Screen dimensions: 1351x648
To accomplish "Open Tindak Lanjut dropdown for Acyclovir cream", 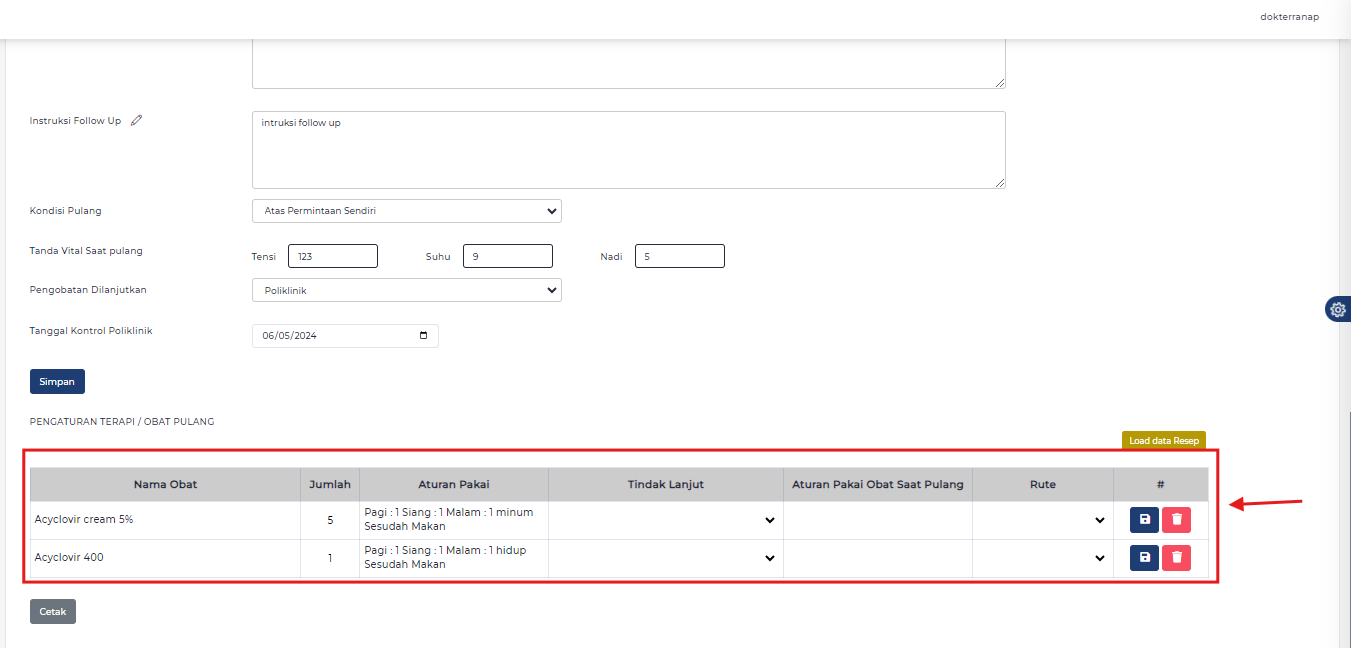I will click(x=665, y=520).
